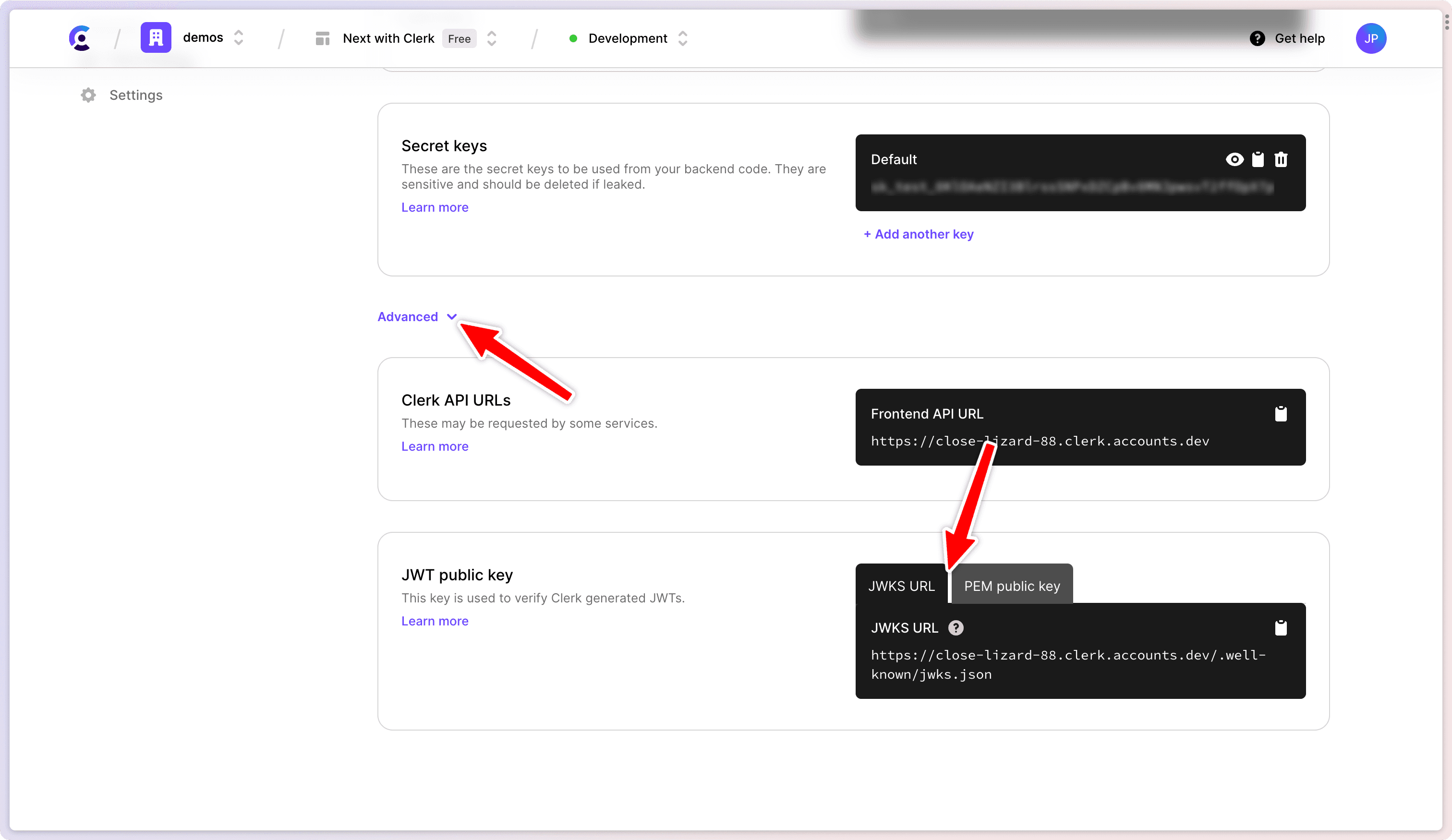Click the application layout icon beside Next with Clerk
1452x840 pixels.
(x=322, y=38)
